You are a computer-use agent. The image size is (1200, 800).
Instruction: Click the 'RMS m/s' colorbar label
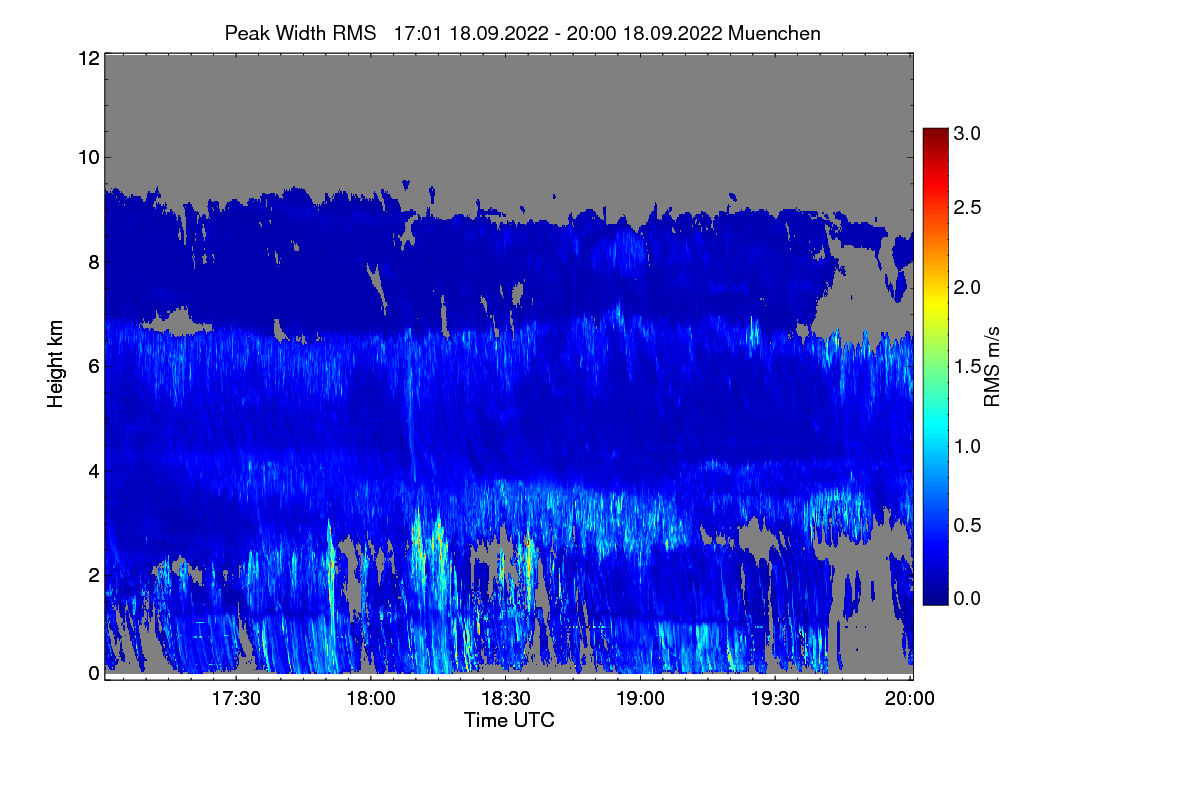point(991,366)
